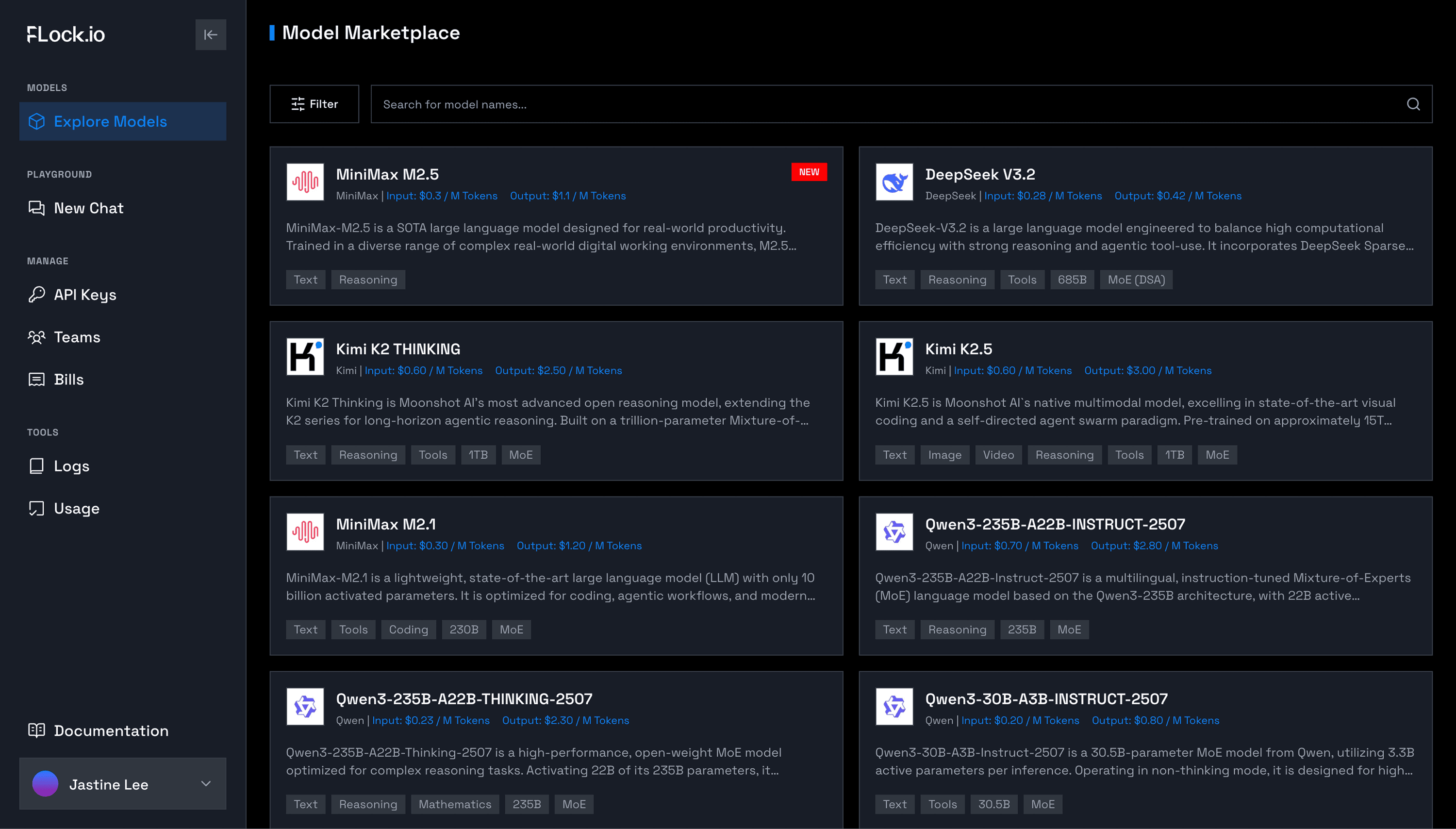The width and height of the screenshot is (1456, 829).
Task: Open the Documentation link
Action: tap(111, 730)
